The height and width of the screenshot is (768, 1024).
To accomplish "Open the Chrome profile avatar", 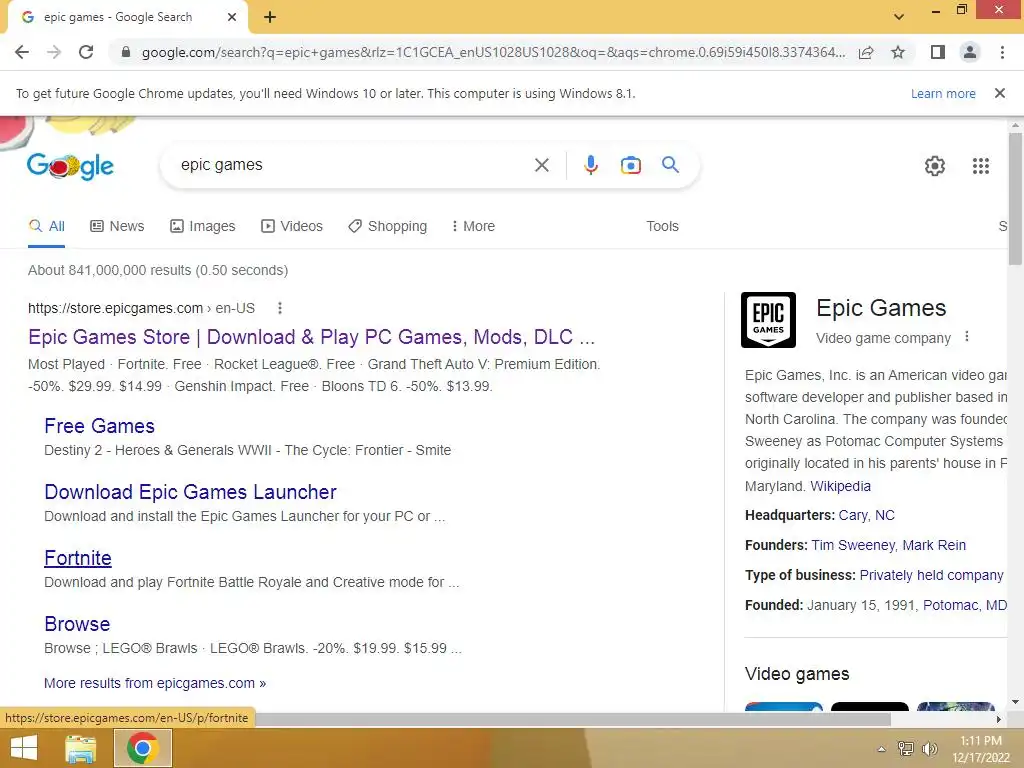I will tap(970, 52).
